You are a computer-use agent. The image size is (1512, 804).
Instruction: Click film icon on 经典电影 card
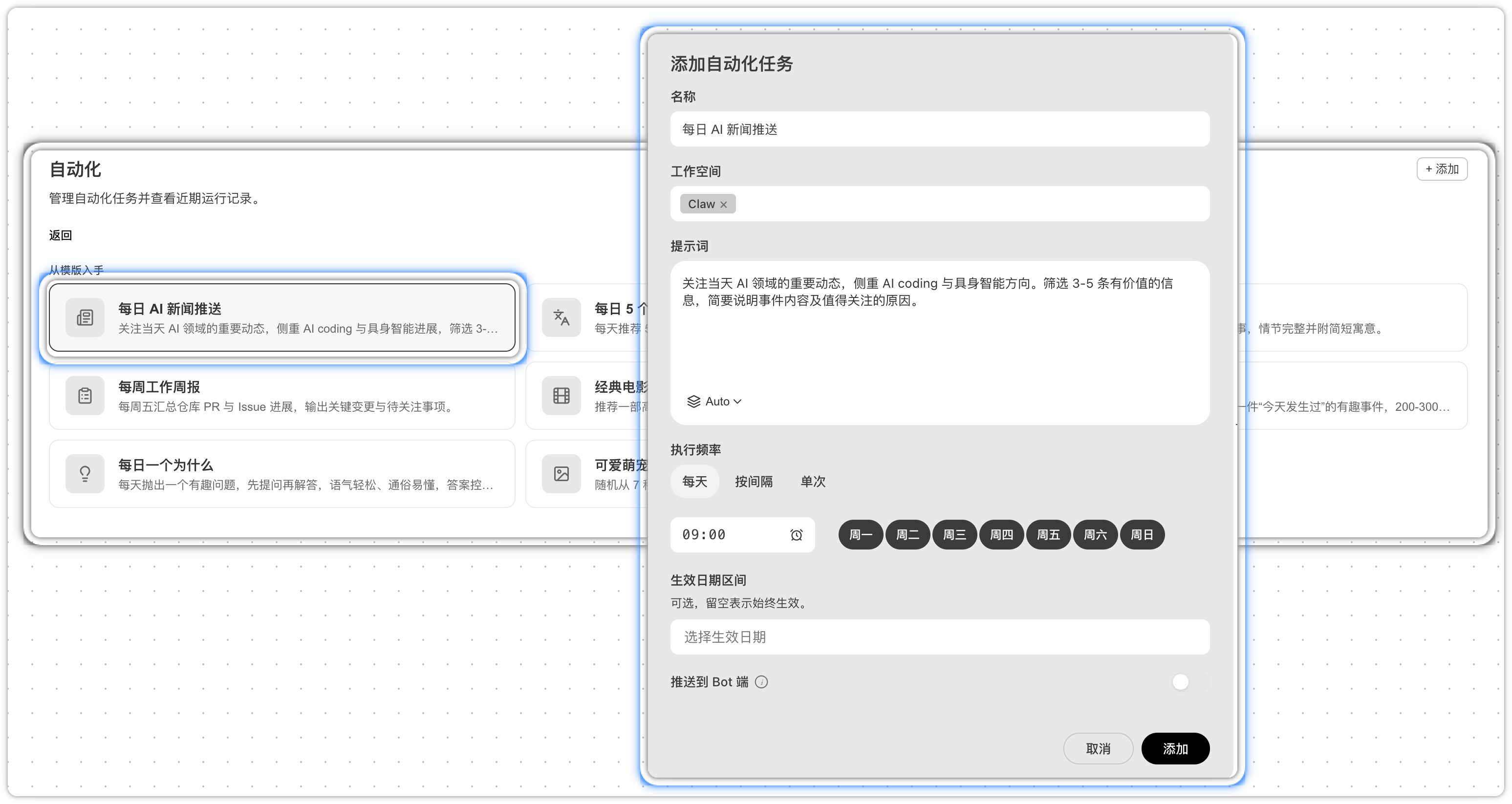(561, 396)
